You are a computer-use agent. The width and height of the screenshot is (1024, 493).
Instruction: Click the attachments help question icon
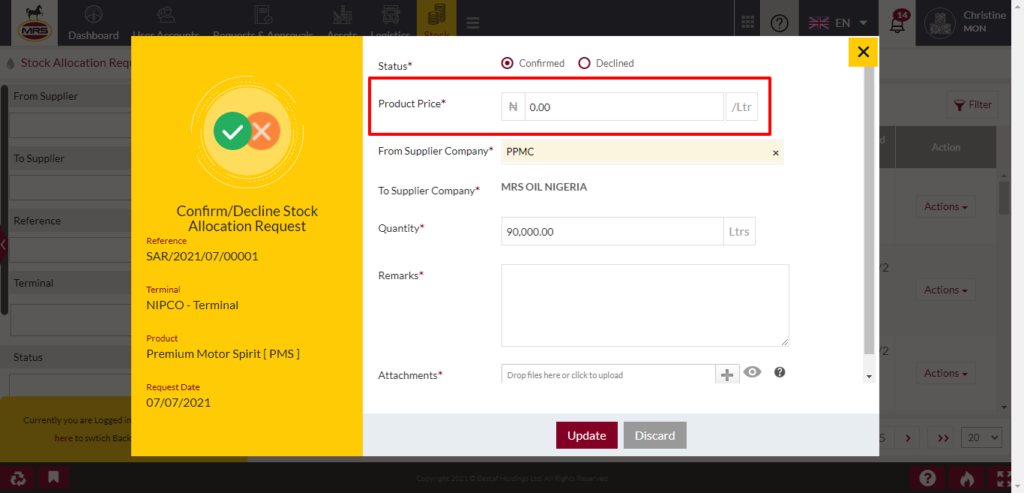pos(779,372)
